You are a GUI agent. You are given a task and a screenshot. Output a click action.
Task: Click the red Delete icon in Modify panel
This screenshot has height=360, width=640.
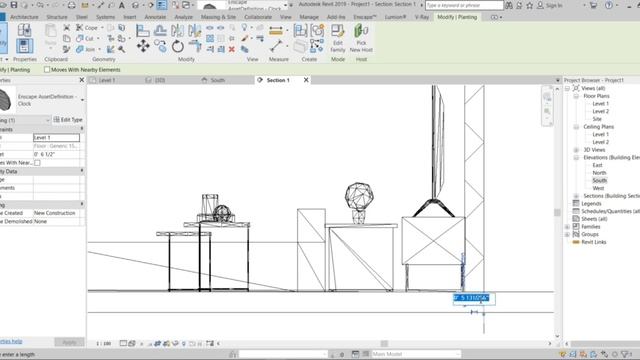pyautogui.click(x=232, y=49)
